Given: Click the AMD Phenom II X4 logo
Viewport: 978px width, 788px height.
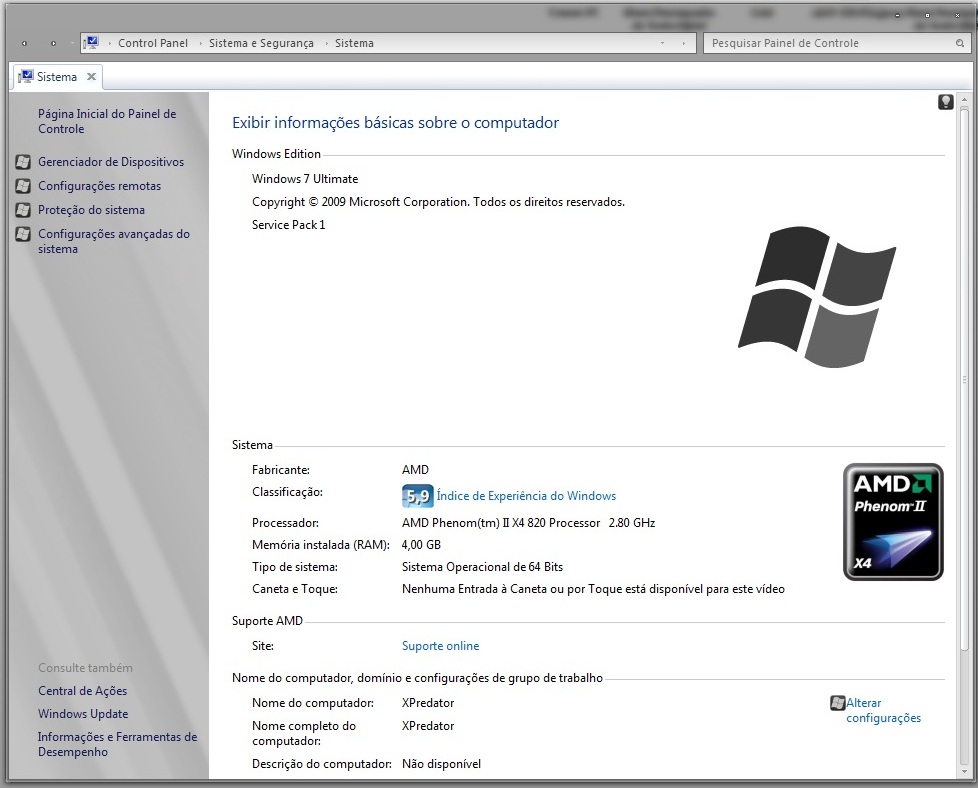Looking at the screenshot, I should click(892, 522).
